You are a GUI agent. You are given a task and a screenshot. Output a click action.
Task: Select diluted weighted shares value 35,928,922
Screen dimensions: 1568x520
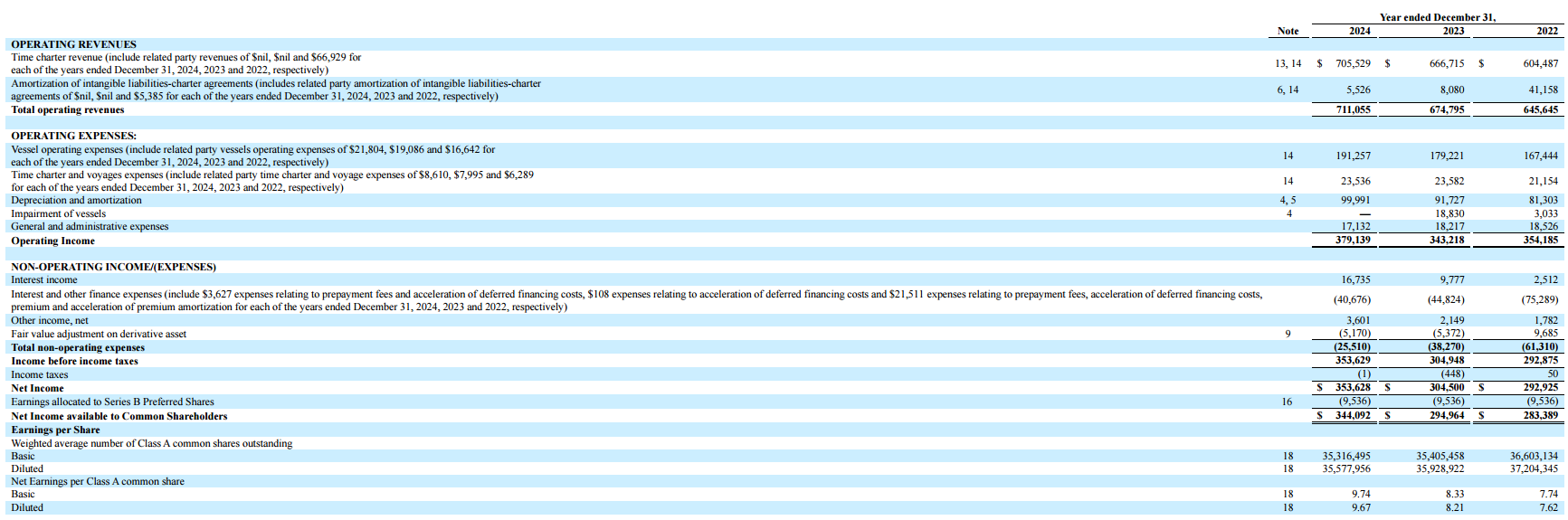pos(1440,468)
